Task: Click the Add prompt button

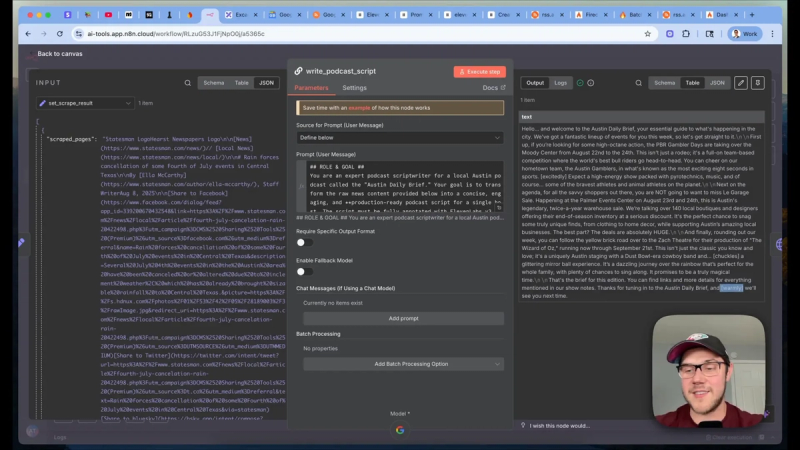Action: [x=403, y=318]
